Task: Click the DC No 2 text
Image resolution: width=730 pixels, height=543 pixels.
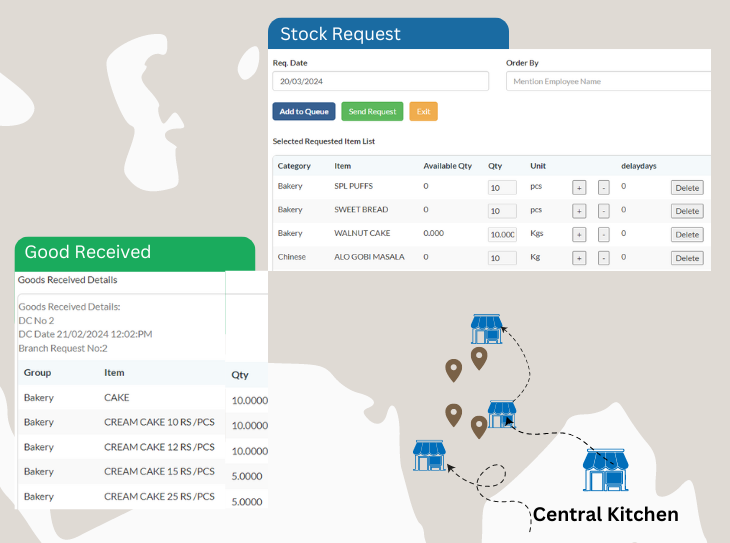Action: pyautogui.click(x=36, y=320)
